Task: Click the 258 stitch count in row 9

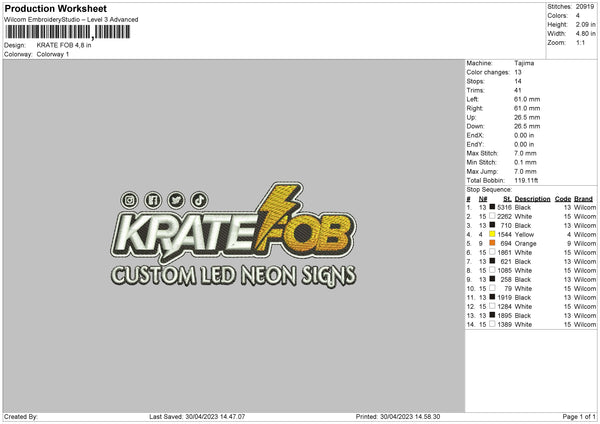Action: point(506,279)
